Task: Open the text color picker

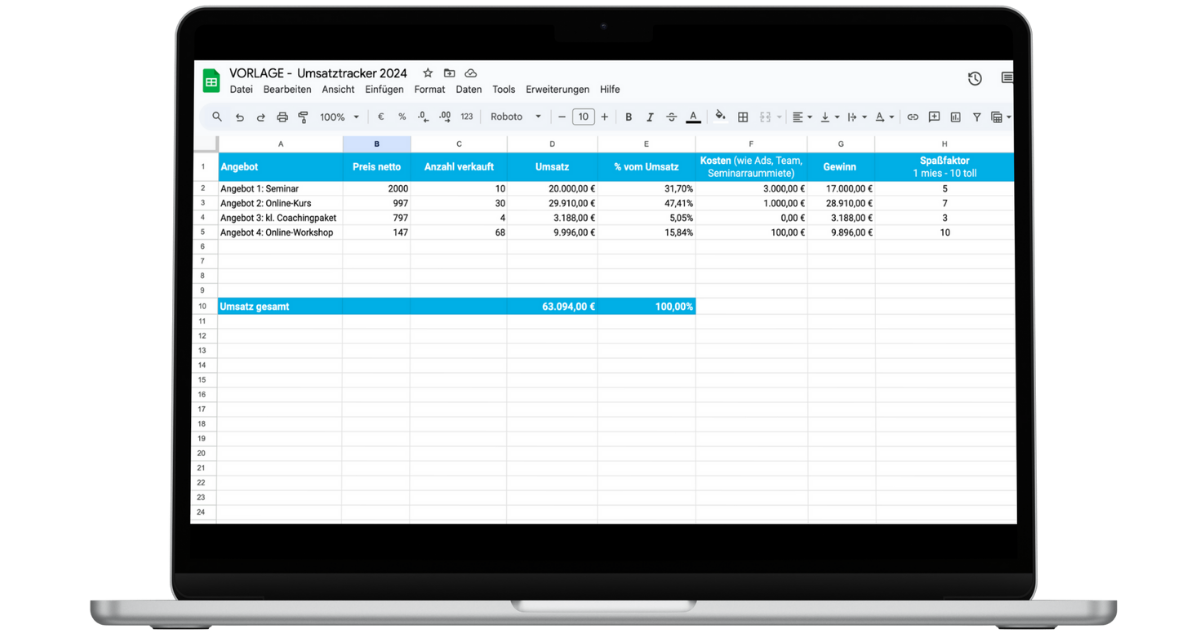Action: (693, 117)
